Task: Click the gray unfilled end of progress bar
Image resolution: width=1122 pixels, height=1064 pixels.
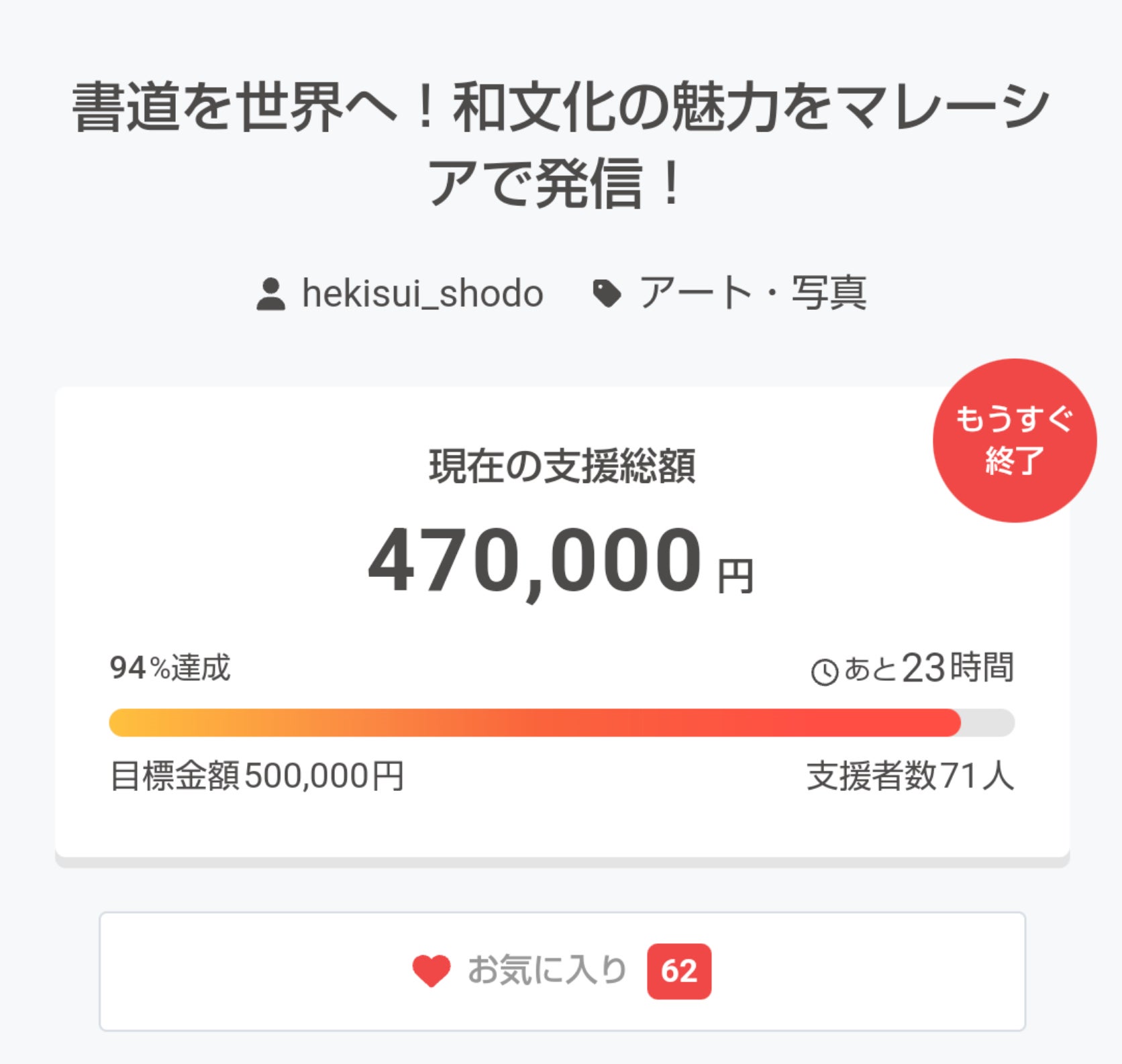Action: tap(988, 723)
